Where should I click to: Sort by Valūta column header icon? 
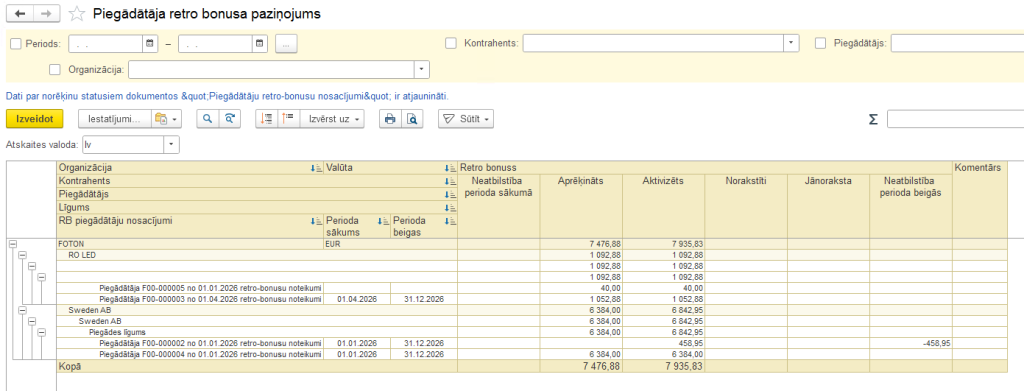coord(450,168)
